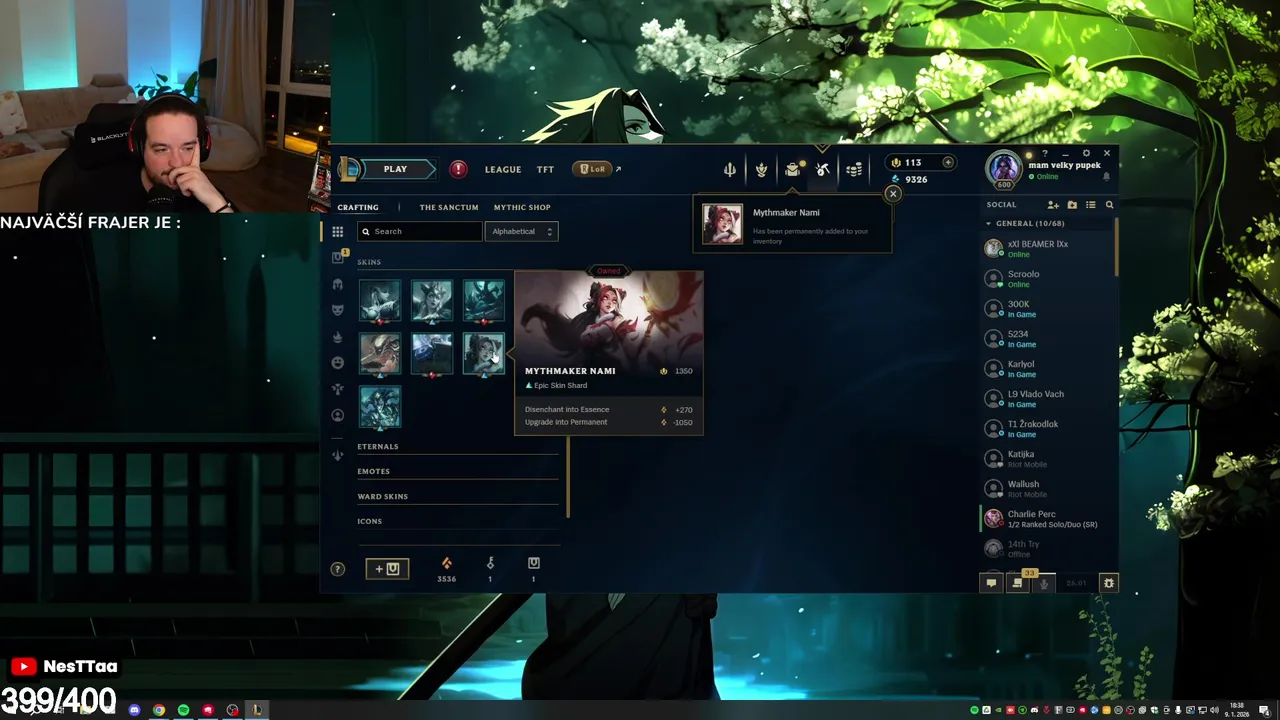Screen dimensions: 1280x720
Task: Open chat with friend Charlie Perc
Action: 1047,518
